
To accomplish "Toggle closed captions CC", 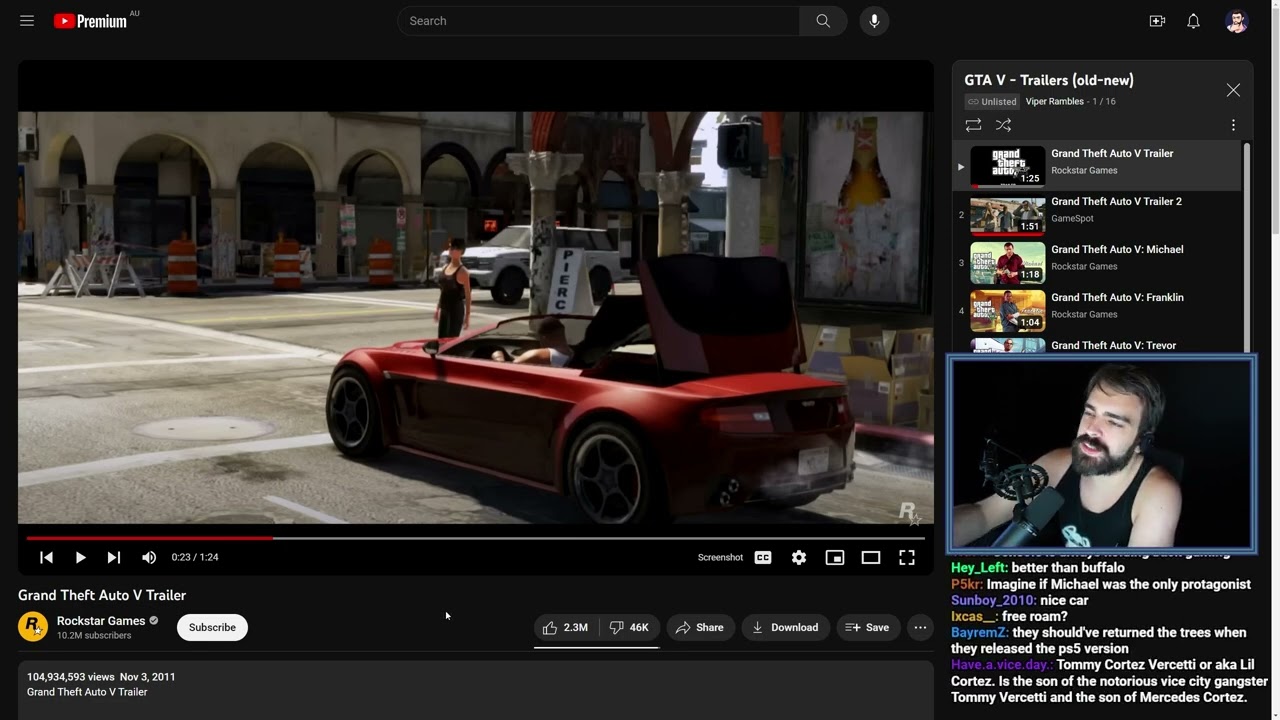I will click(763, 557).
